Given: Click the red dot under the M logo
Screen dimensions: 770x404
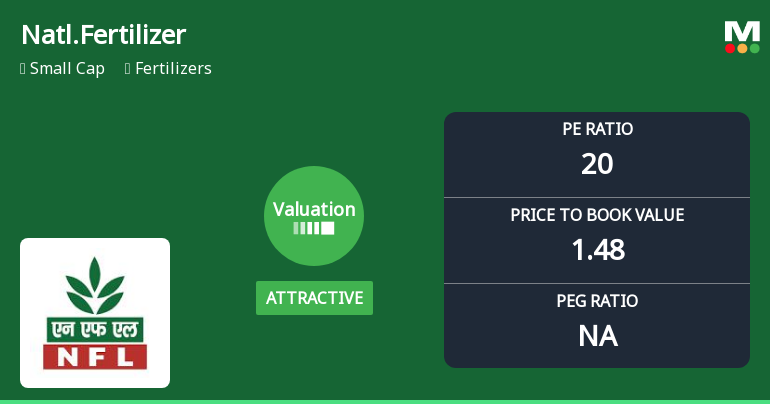Looking at the screenshot, I should (730, 48).
